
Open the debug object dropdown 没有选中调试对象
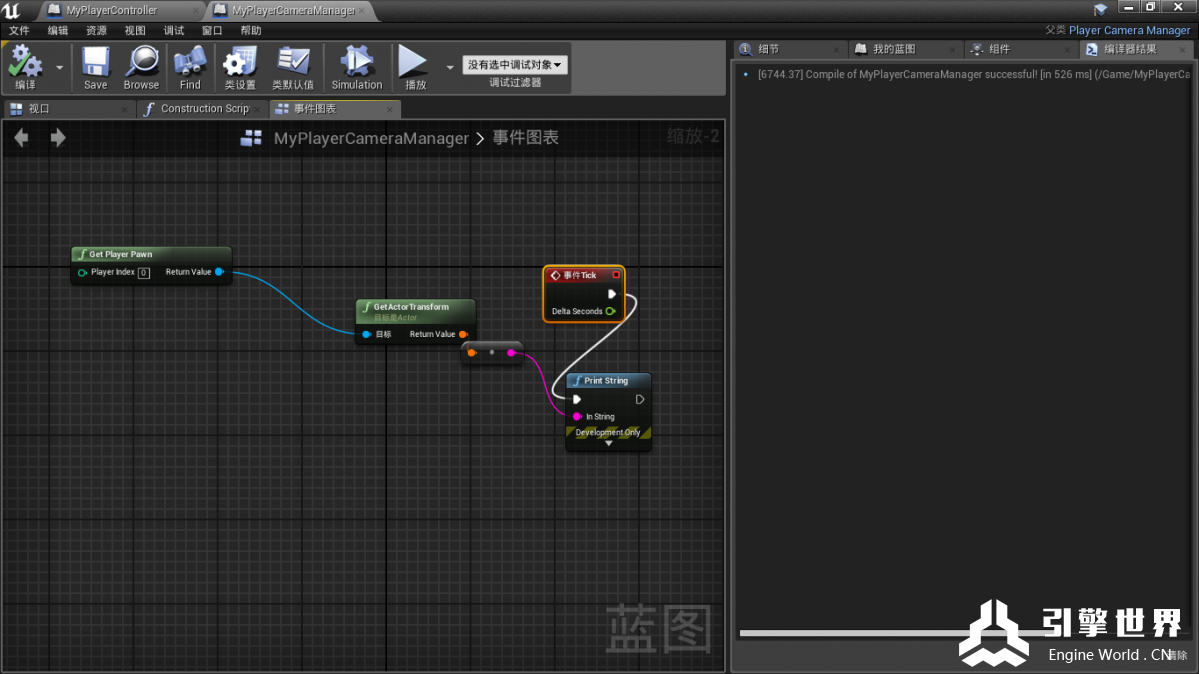515,65
